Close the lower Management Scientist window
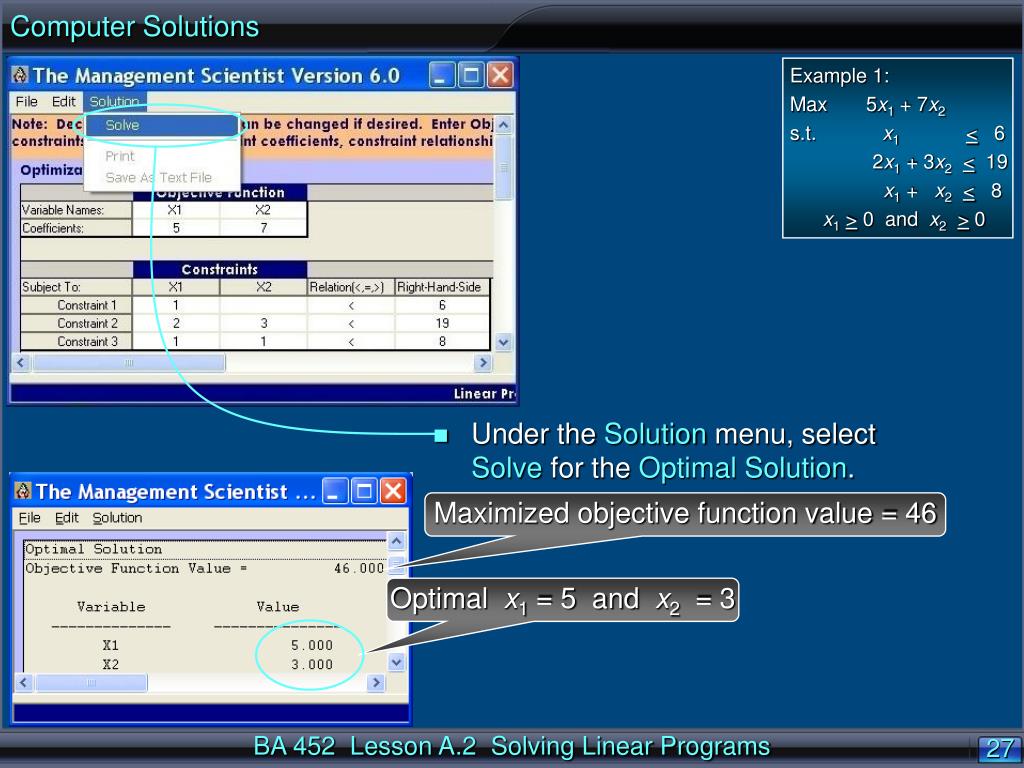 pos(393,491)
